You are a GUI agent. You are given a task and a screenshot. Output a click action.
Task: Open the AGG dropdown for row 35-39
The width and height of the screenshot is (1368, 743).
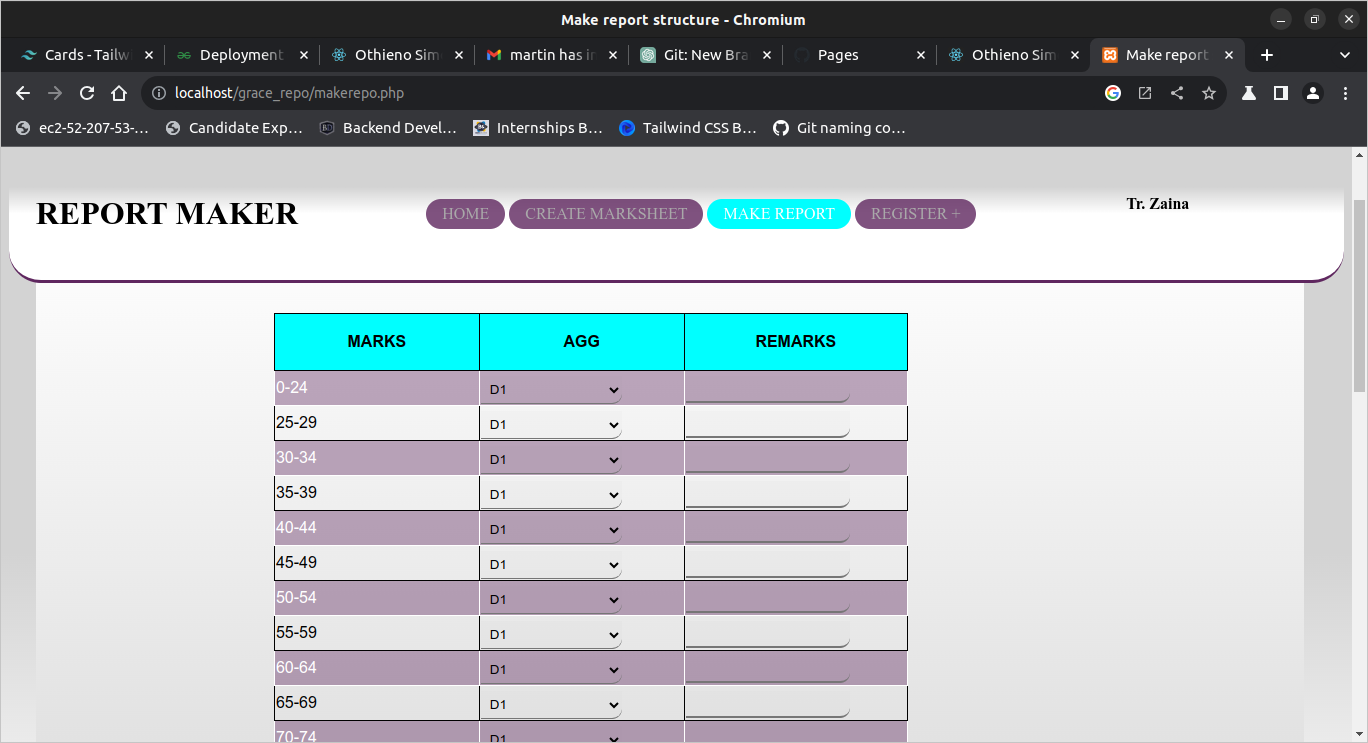pyautogui.click(x=551, y=494)
